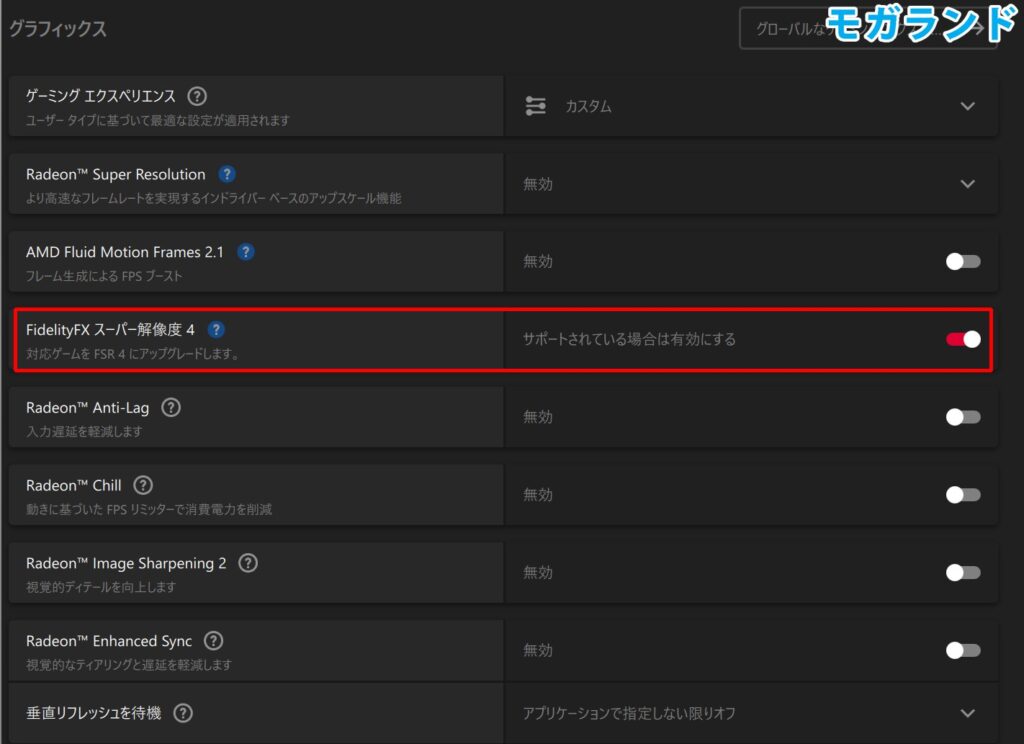Enable Radeon Image Sharpening 2 switch
The width and height of the screenshot is (1024, 744).
pyautogui.click(x=963, y=572)
